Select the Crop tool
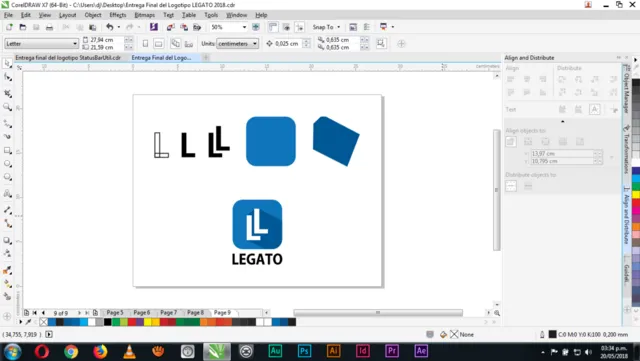Image resolution: width=640 pixels, height=361 pixels. pos(7,94)
